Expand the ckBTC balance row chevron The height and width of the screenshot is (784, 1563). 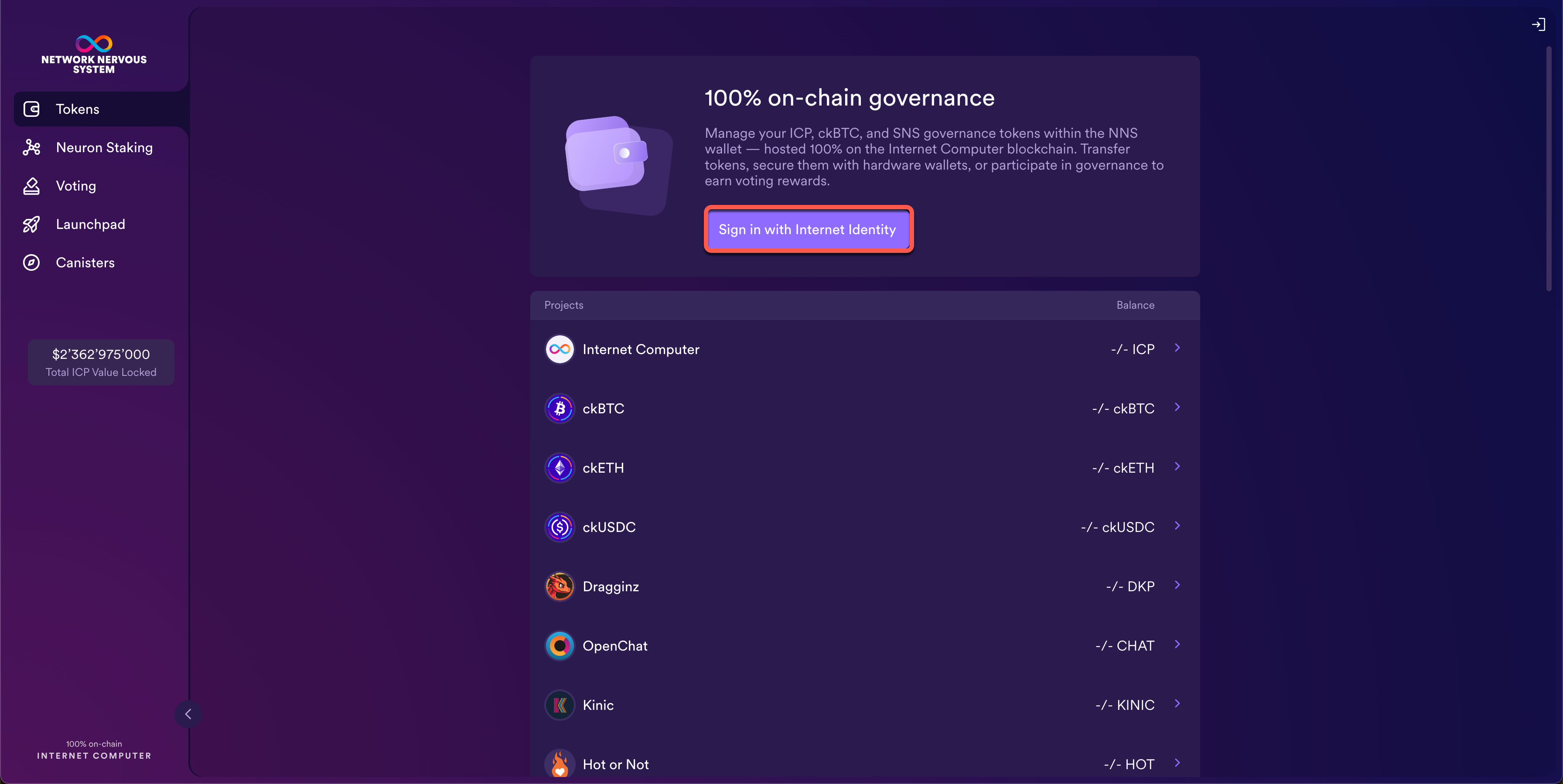pyautogui.click(x=1178, y=408)
